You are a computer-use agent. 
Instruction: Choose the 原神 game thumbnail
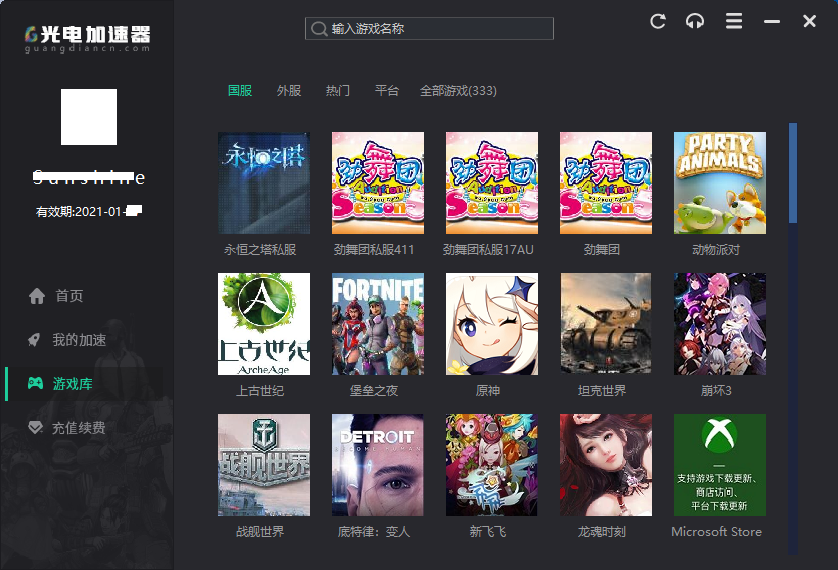coord(492,324)
